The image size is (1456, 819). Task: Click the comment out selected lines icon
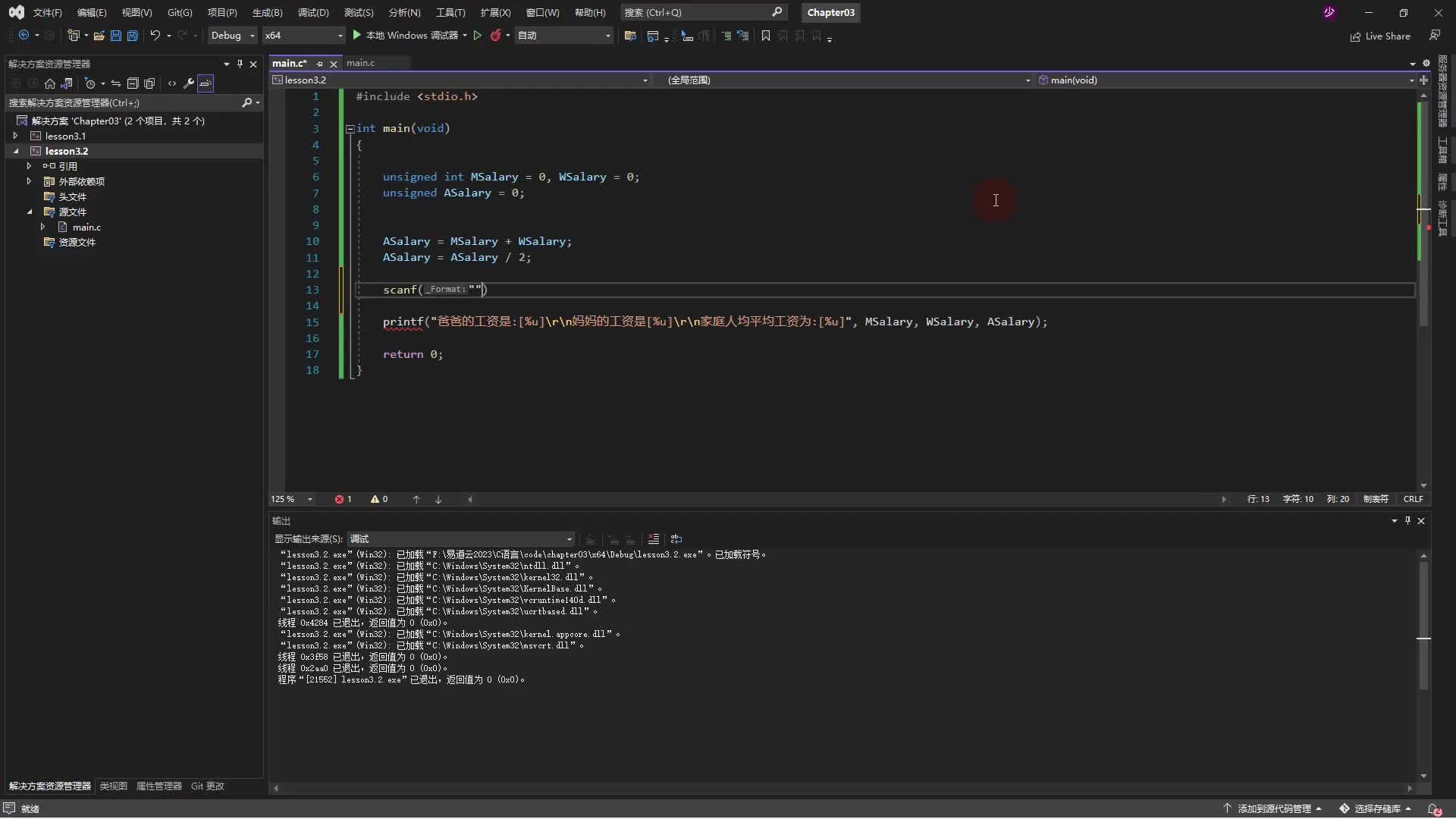click(x=726, y=36)
